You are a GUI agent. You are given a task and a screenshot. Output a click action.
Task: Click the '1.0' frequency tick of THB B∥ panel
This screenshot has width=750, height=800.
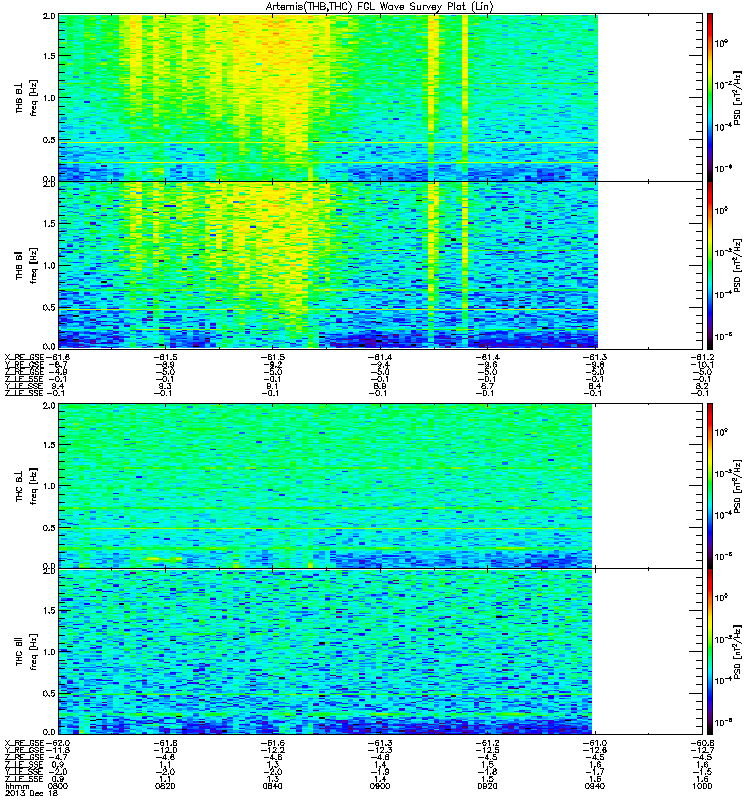coord(49,265)
